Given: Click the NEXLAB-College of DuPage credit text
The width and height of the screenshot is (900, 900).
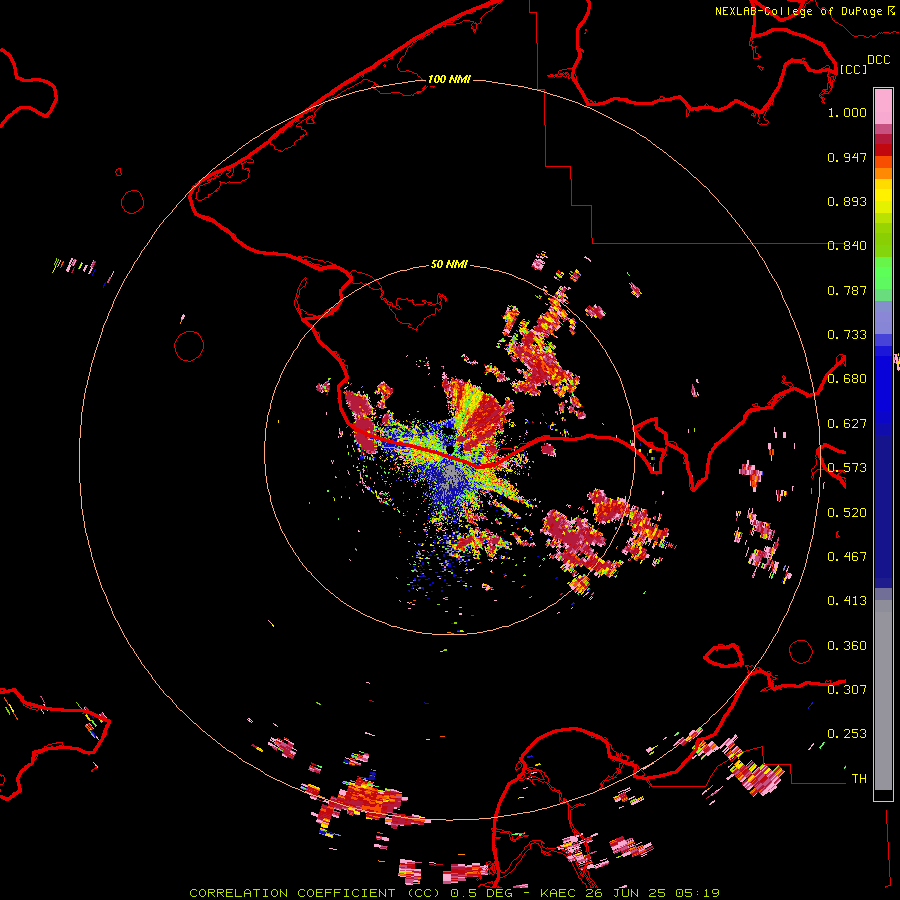Looking at the screenshot, I should 798,11.
